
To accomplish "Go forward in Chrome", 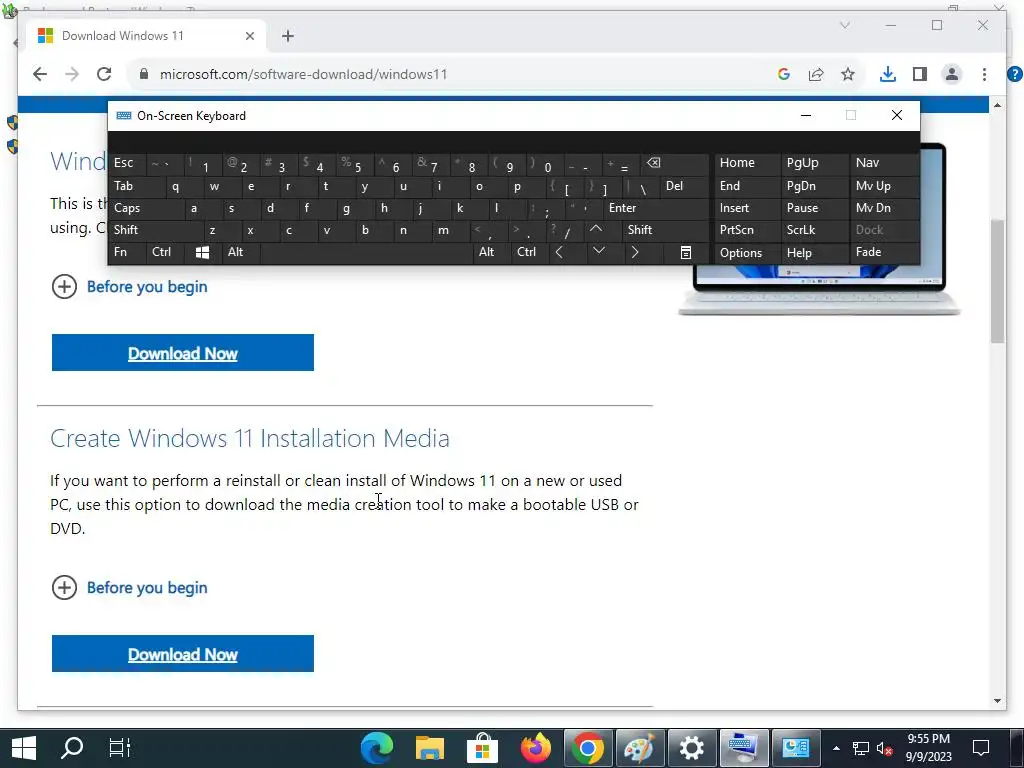I will [72, 74].
